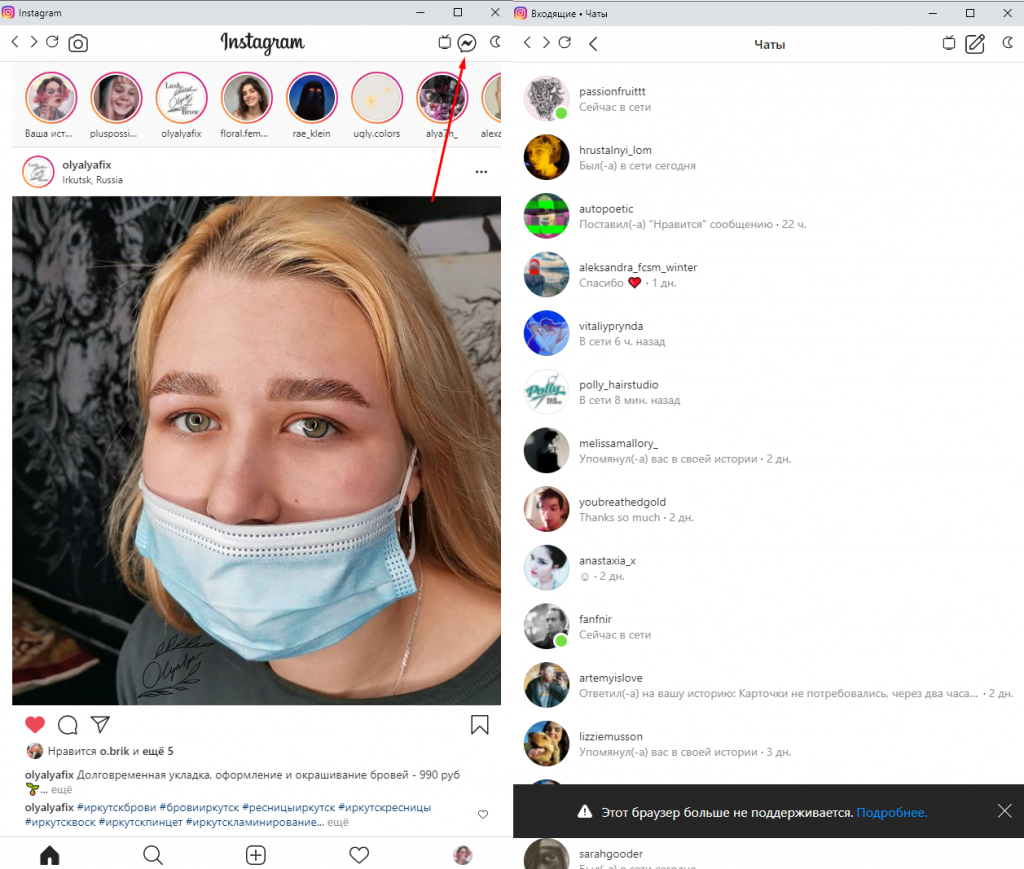The width and height of the screenshot is (1024, 869).
Task: Dismiss the unsupported browser banner
Action: (1004, 811)
